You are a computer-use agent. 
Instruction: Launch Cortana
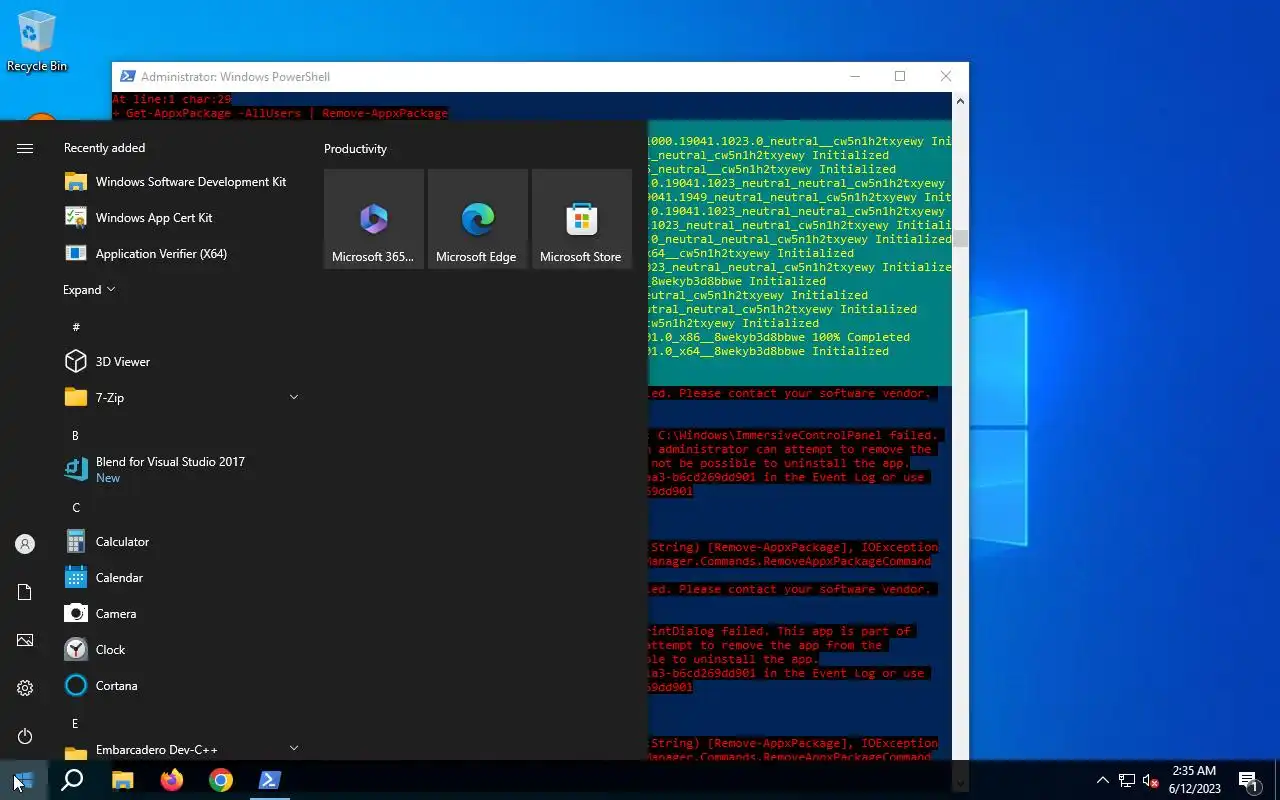tap(181, 685)
